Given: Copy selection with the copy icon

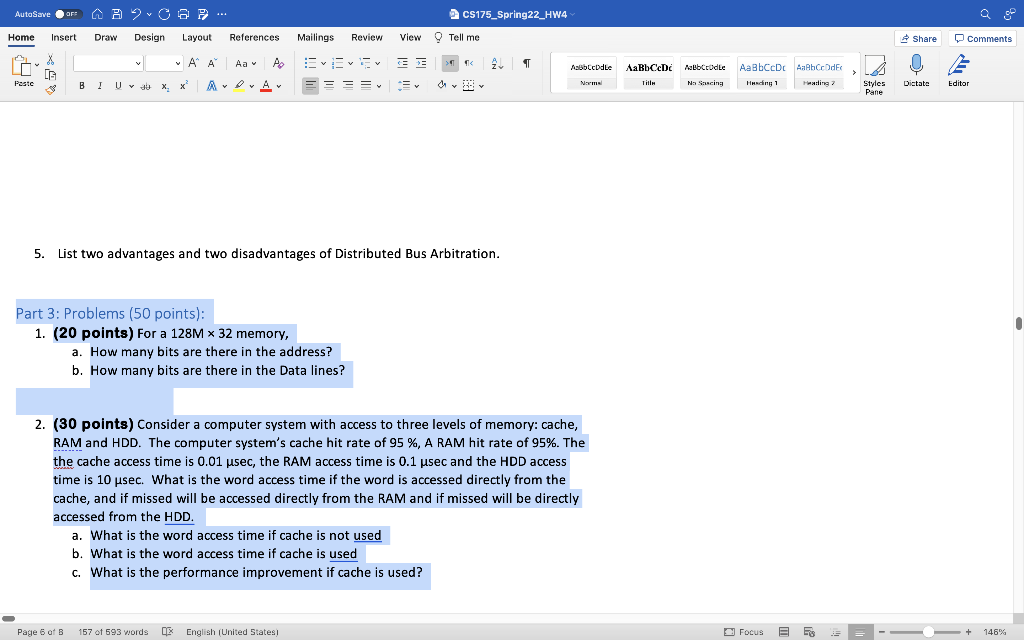Looking at the screenshot, I should tap(50, 75).
